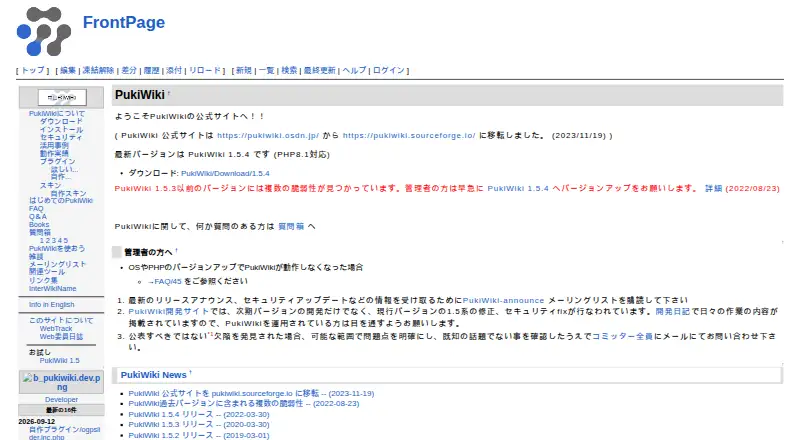This screenshot has height=440, width=800.
Task: Open Books in sidebar
Action: click(x=39, y=225)
